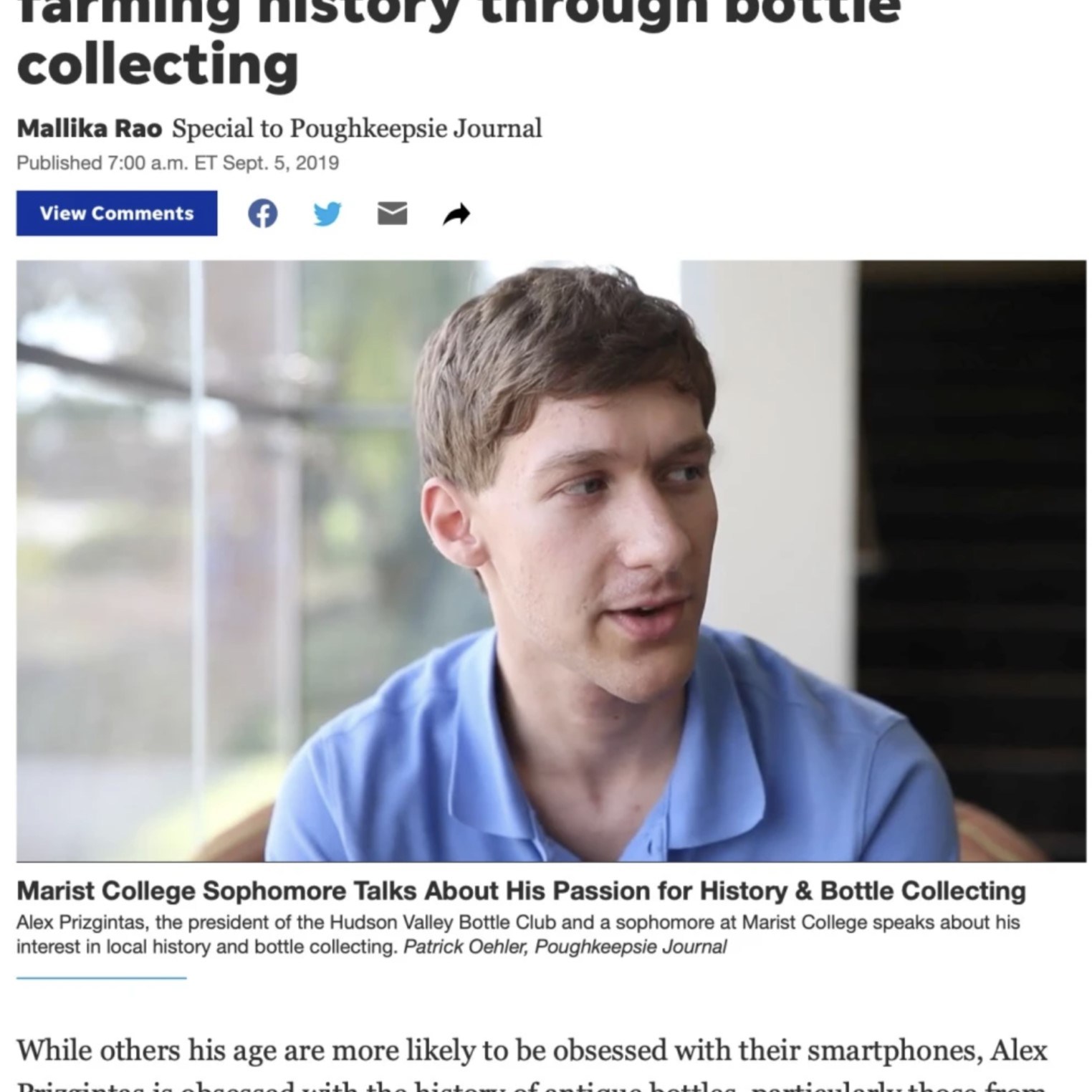Viewport: 1092px width, 1092px height.
Task: Click the blue divider line below the caption
Action: tap(101, 977)
